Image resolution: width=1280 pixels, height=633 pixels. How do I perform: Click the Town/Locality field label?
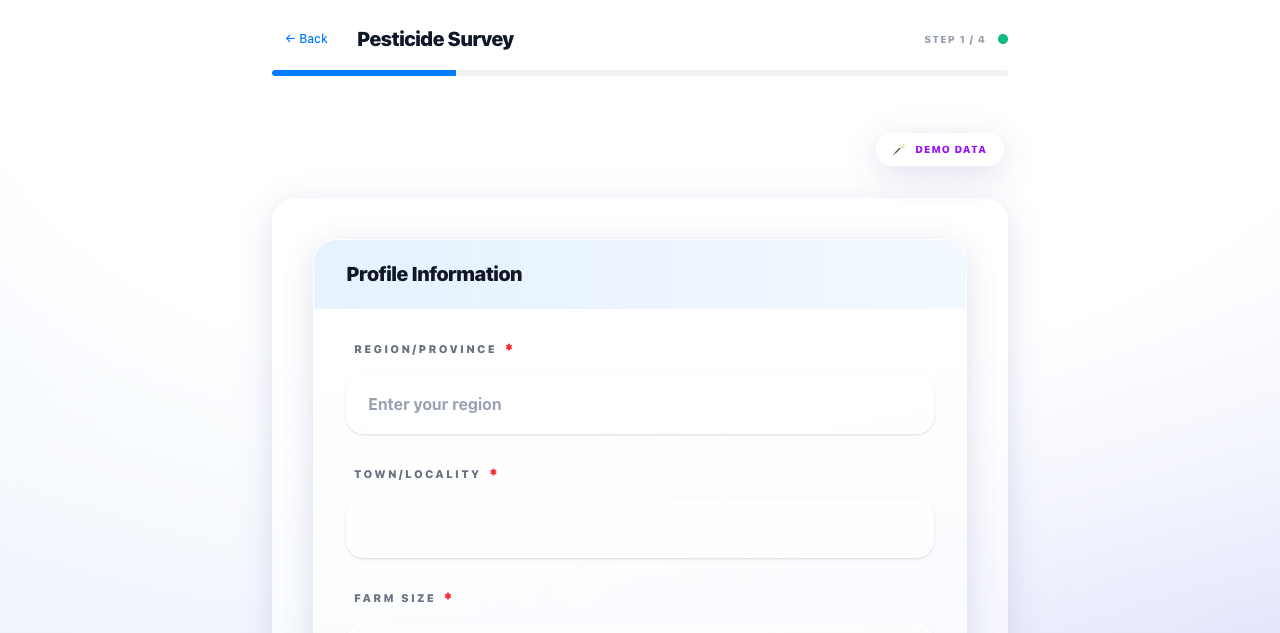(x=418, y=474)
